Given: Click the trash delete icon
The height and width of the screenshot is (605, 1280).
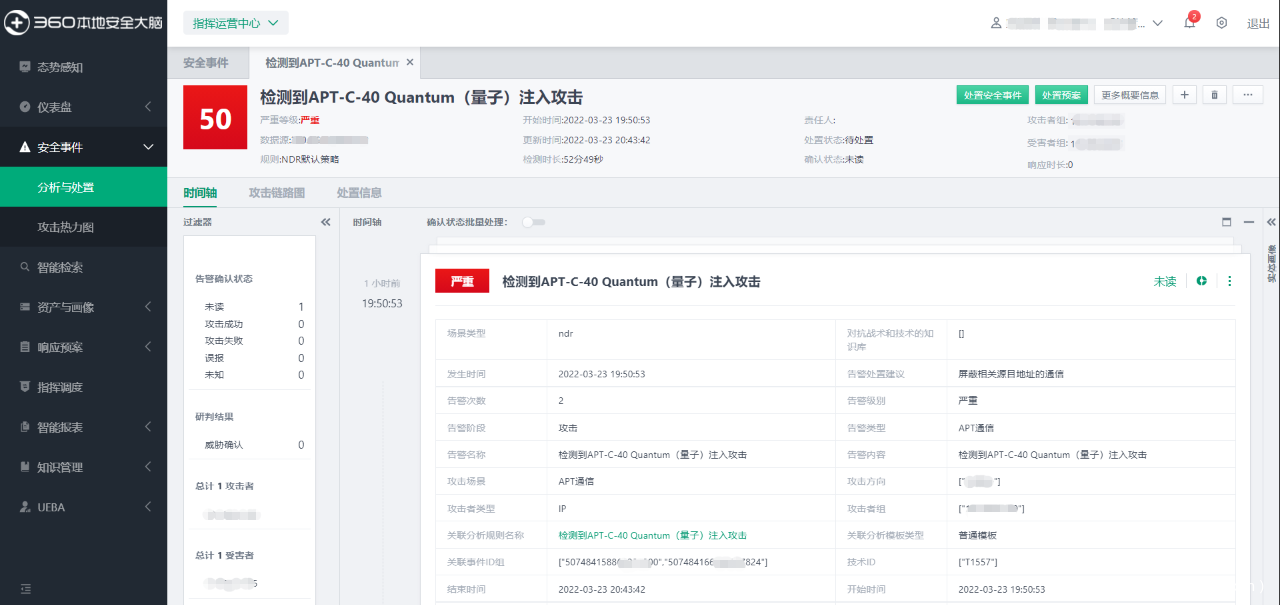Looking at the screenshot, I should click(x=1214, y=95).
